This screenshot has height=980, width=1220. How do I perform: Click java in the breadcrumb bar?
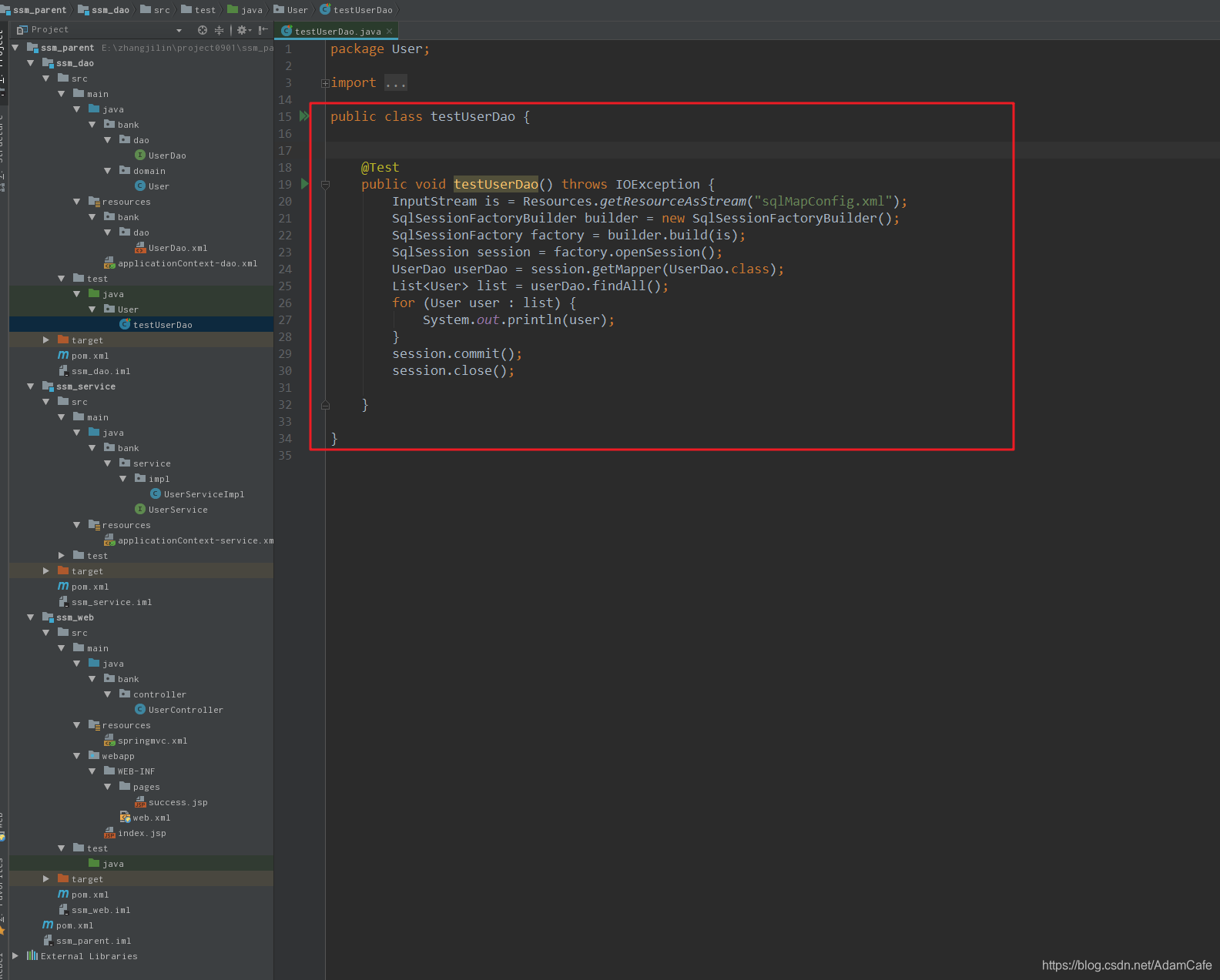point(244,10)
